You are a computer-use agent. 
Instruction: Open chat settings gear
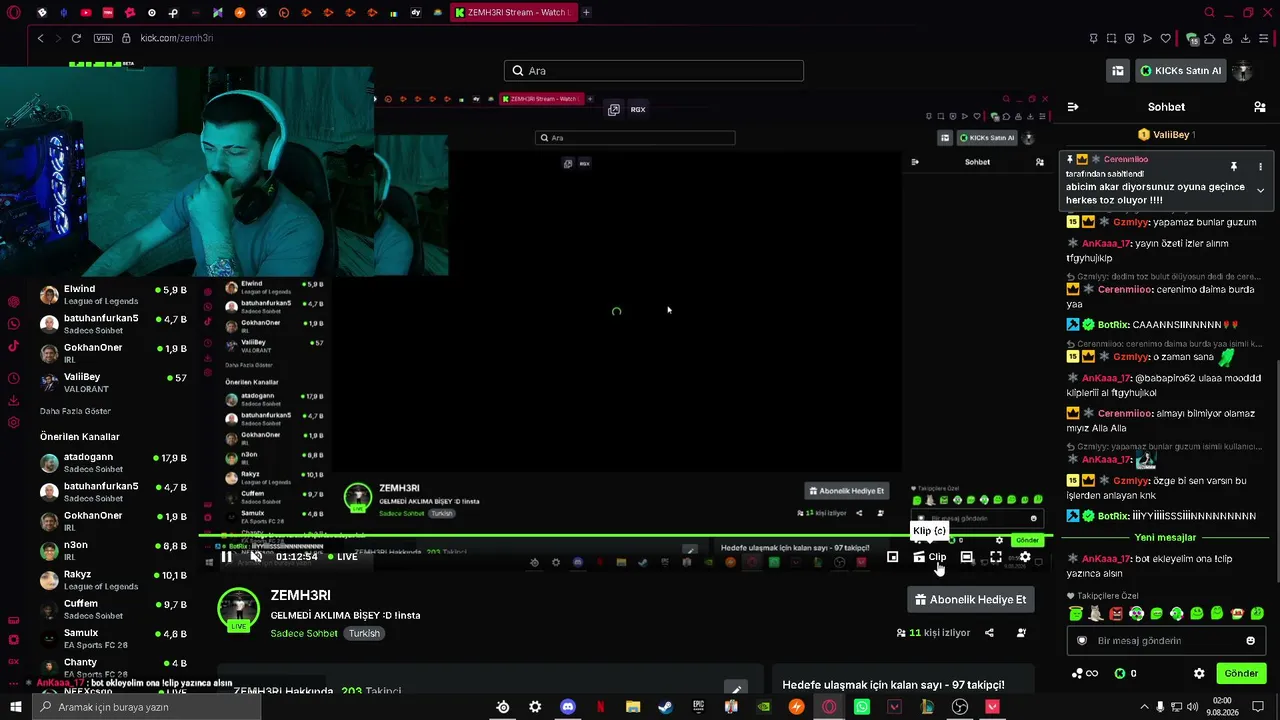[x=1199, y=673]
